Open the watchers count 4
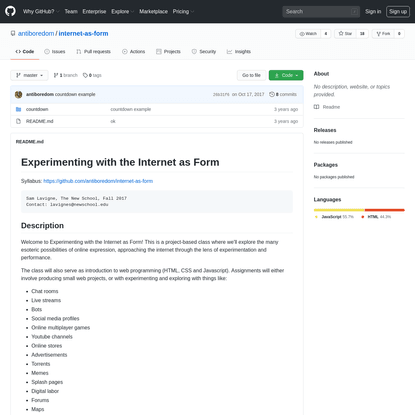415x415 pixels. pyautogui.click(x=326, y=34)
